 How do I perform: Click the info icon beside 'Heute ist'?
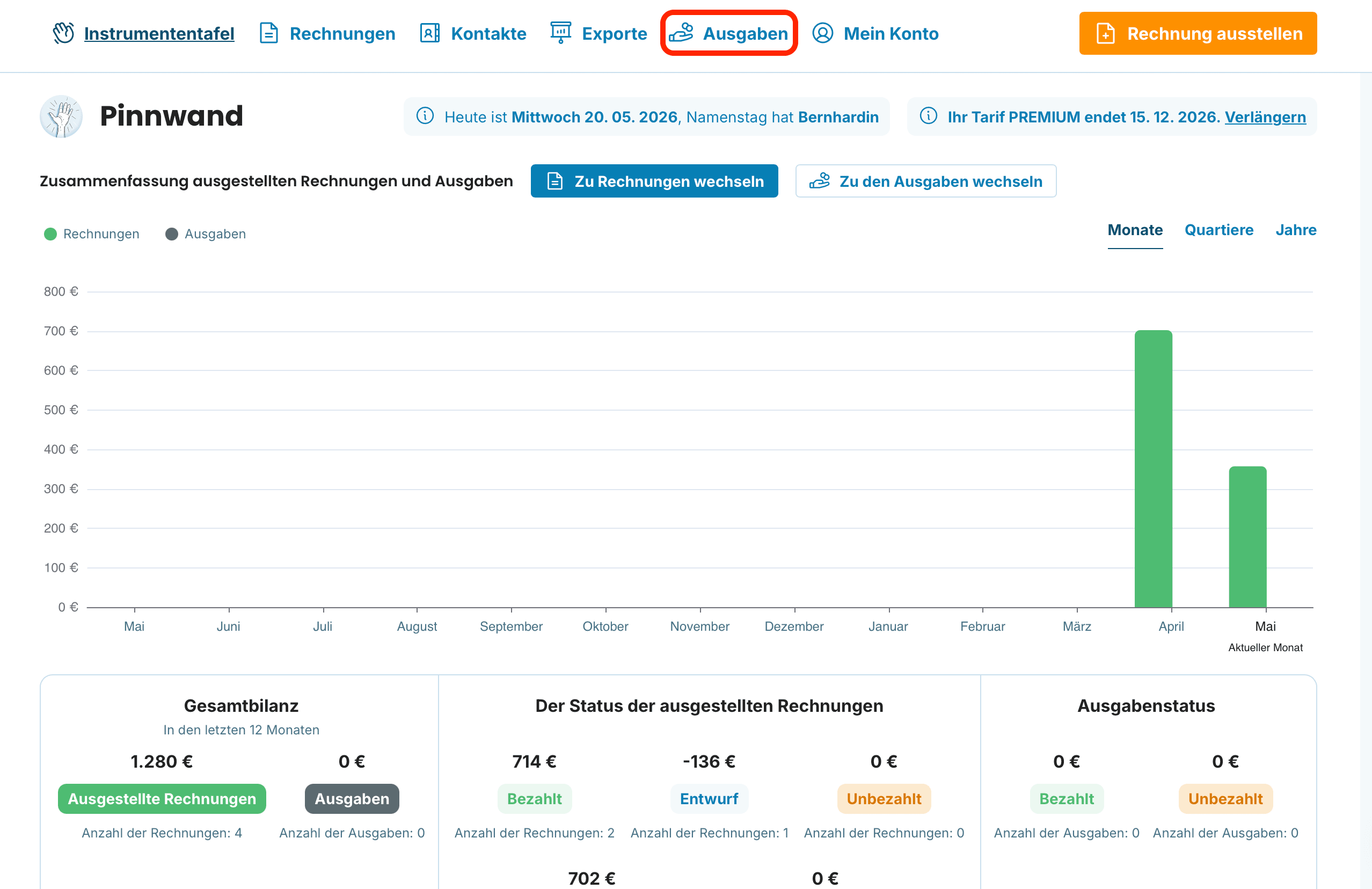point(425,116)
